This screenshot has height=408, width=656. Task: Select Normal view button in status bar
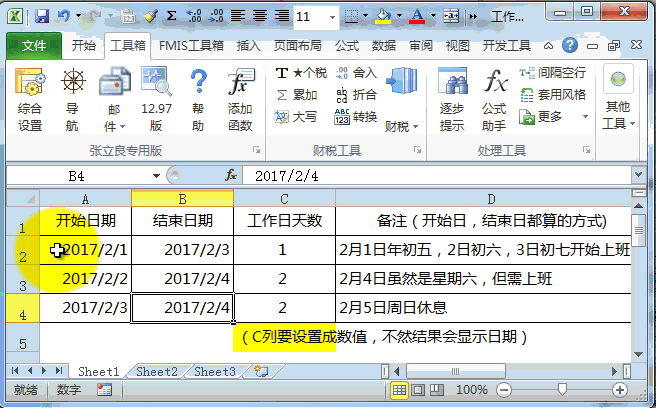(x=400, y=389)
